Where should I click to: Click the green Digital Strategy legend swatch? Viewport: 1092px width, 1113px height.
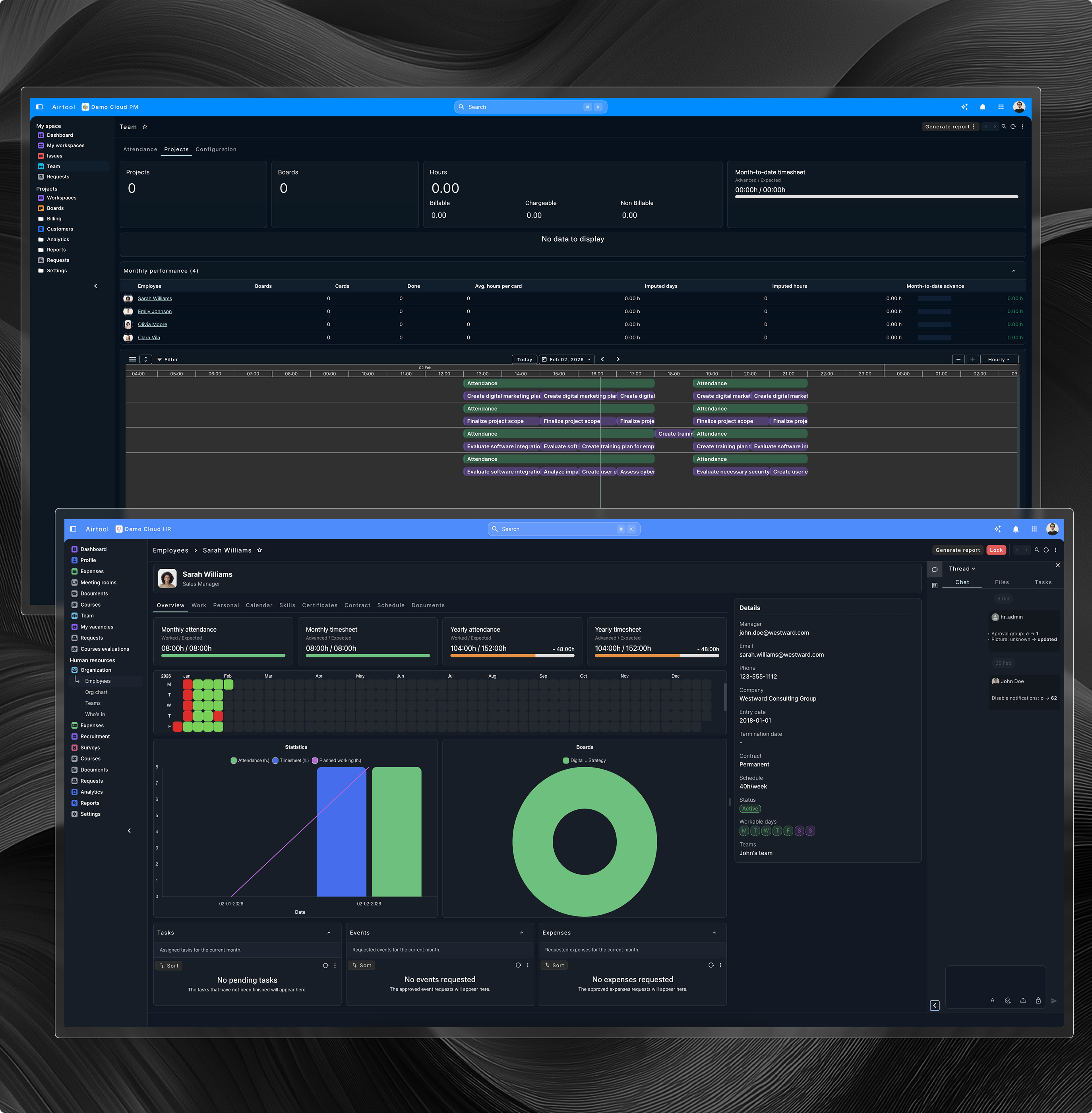coord(566,760)
